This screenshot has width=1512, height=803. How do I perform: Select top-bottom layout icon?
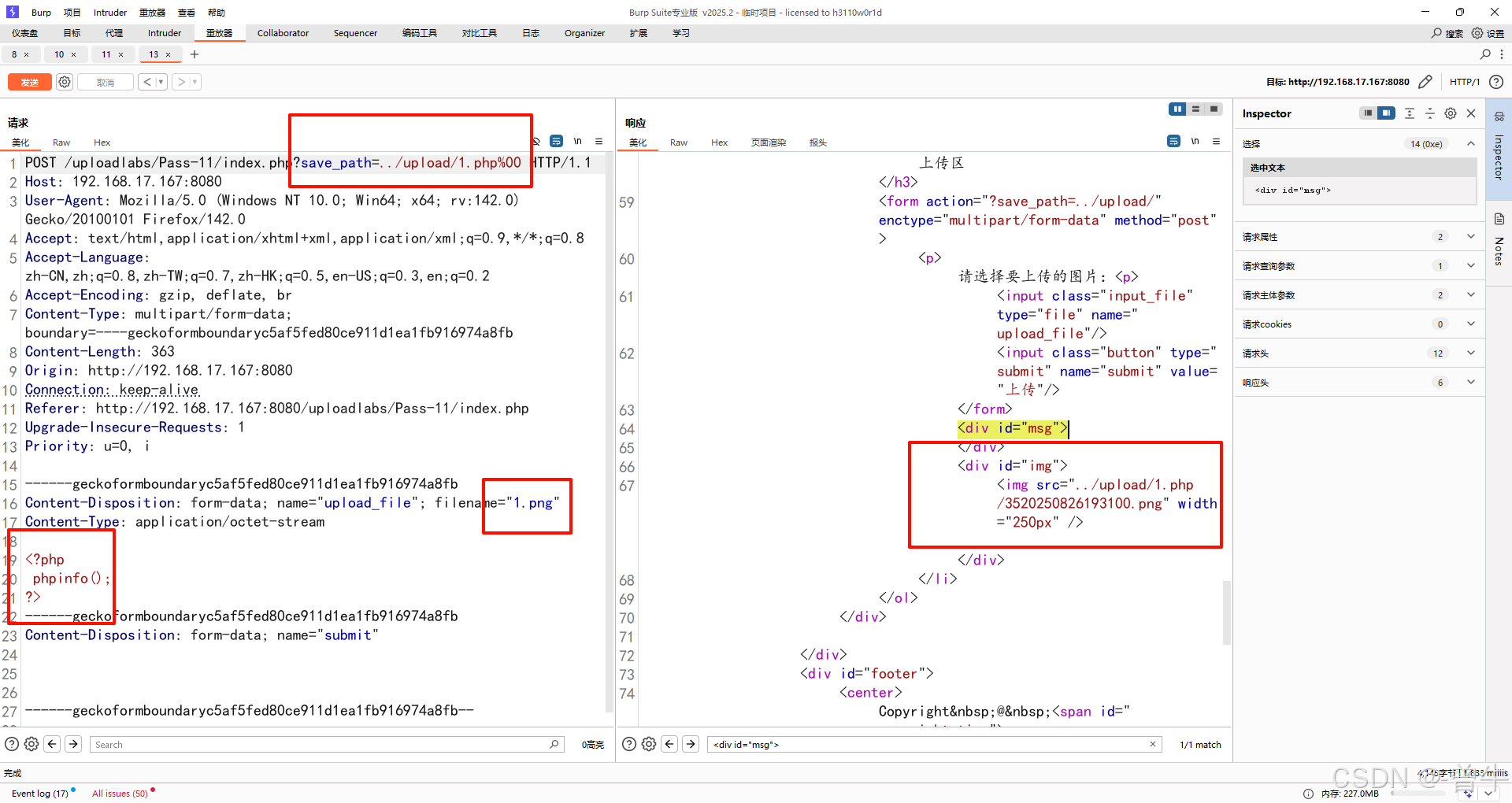tap(1195, 109)
